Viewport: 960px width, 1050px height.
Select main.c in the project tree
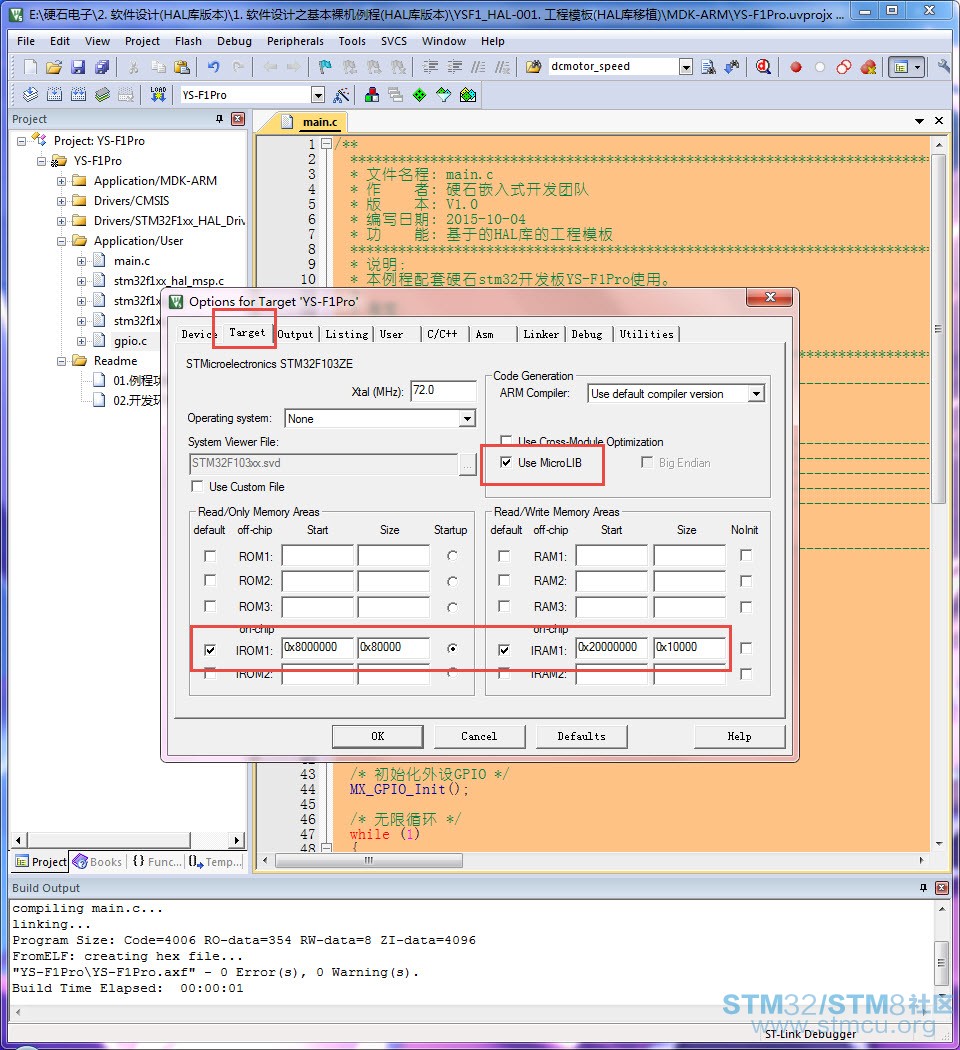(x=131, y=260)
